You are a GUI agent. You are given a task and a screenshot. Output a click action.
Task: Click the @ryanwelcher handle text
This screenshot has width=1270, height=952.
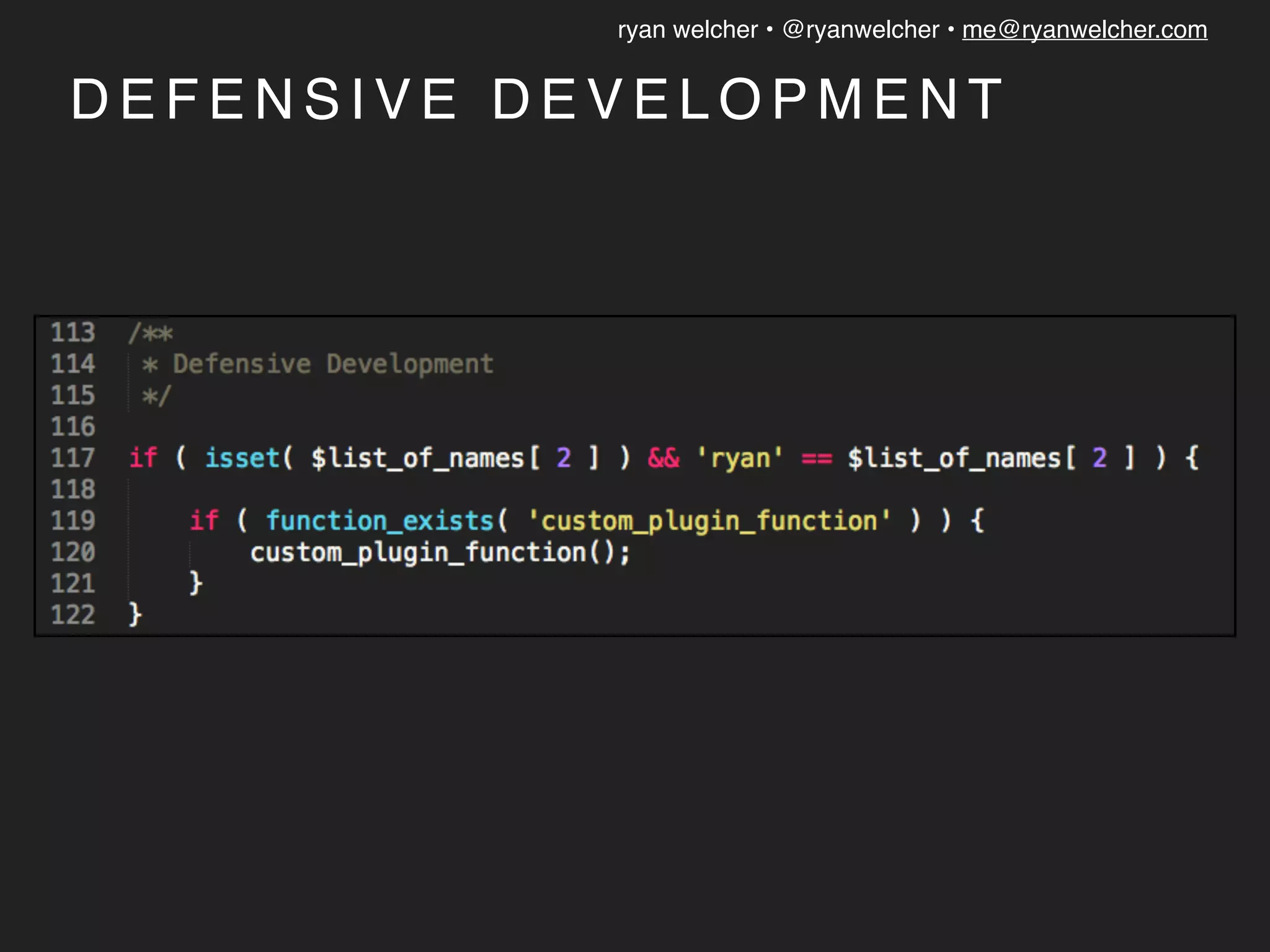(861, 30)
